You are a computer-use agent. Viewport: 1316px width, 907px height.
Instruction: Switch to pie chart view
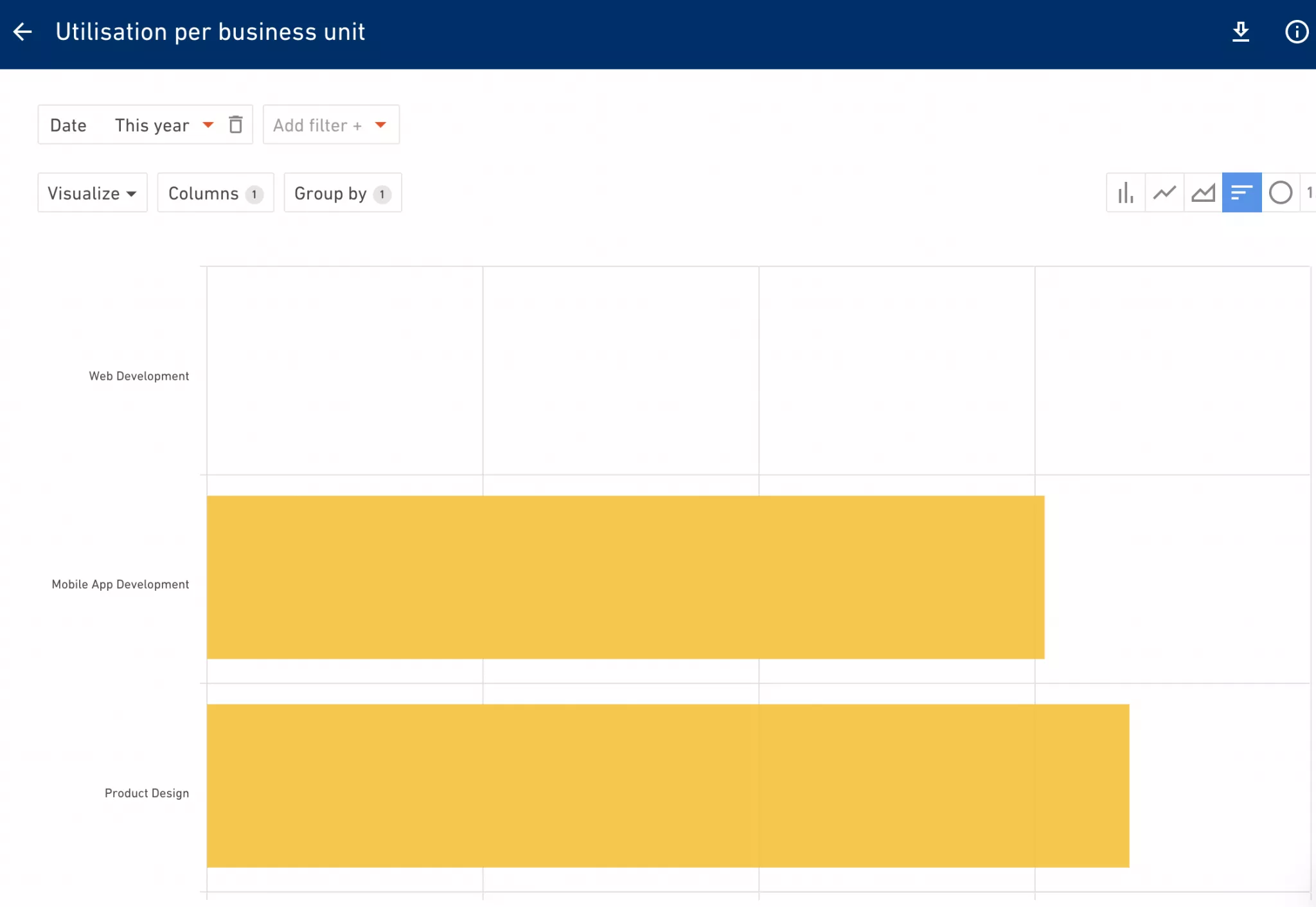(x=1281, y=192)
